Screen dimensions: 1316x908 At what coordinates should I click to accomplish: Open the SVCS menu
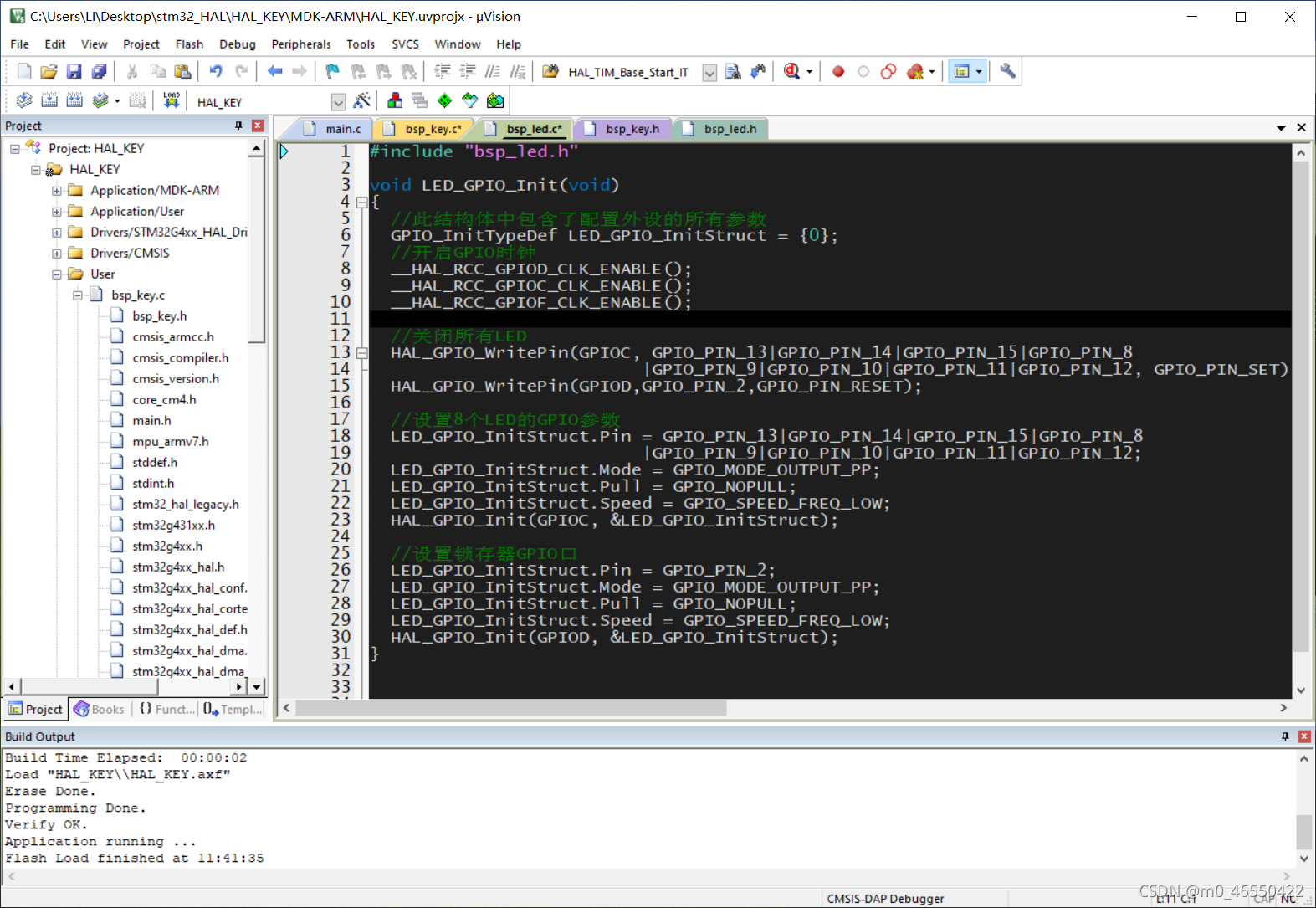pos(406,44)
